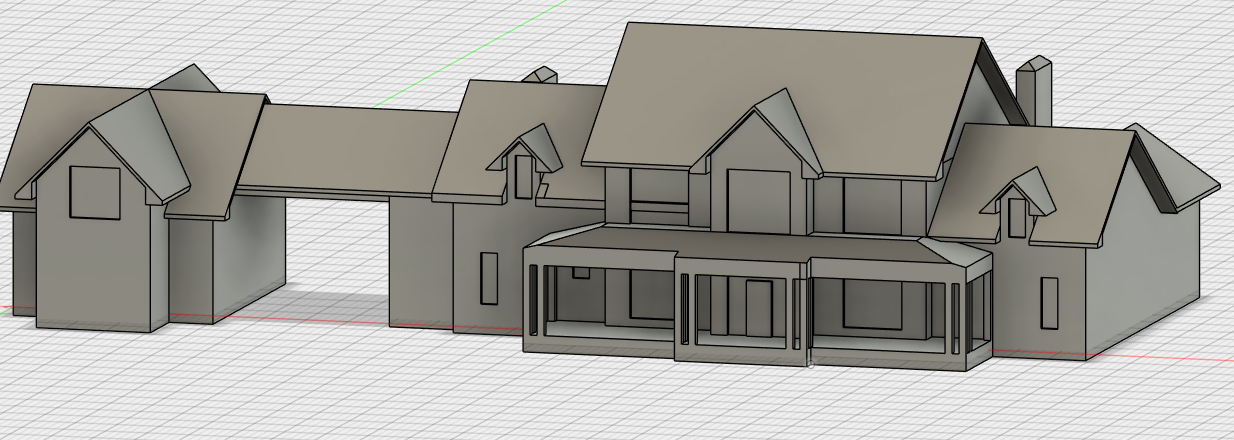Pick the narrow window on the right wing wall
The image size is (1234, 440).
(x=1049, y=303)
